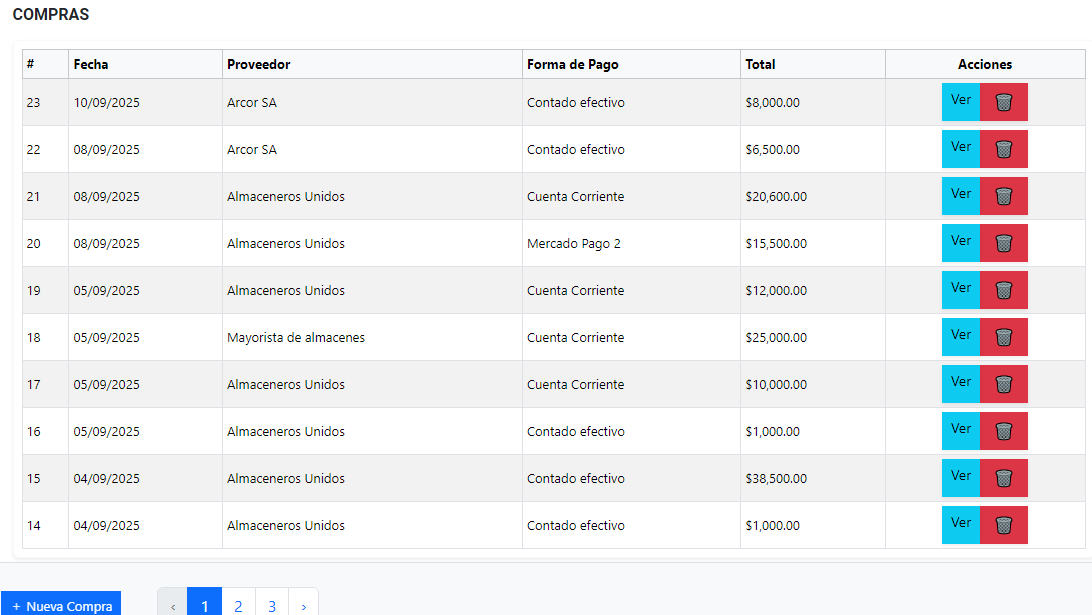Viewport: 1092px width, 615px height.
Task: Select current page 1 in pagination
Action: point(205,605)
